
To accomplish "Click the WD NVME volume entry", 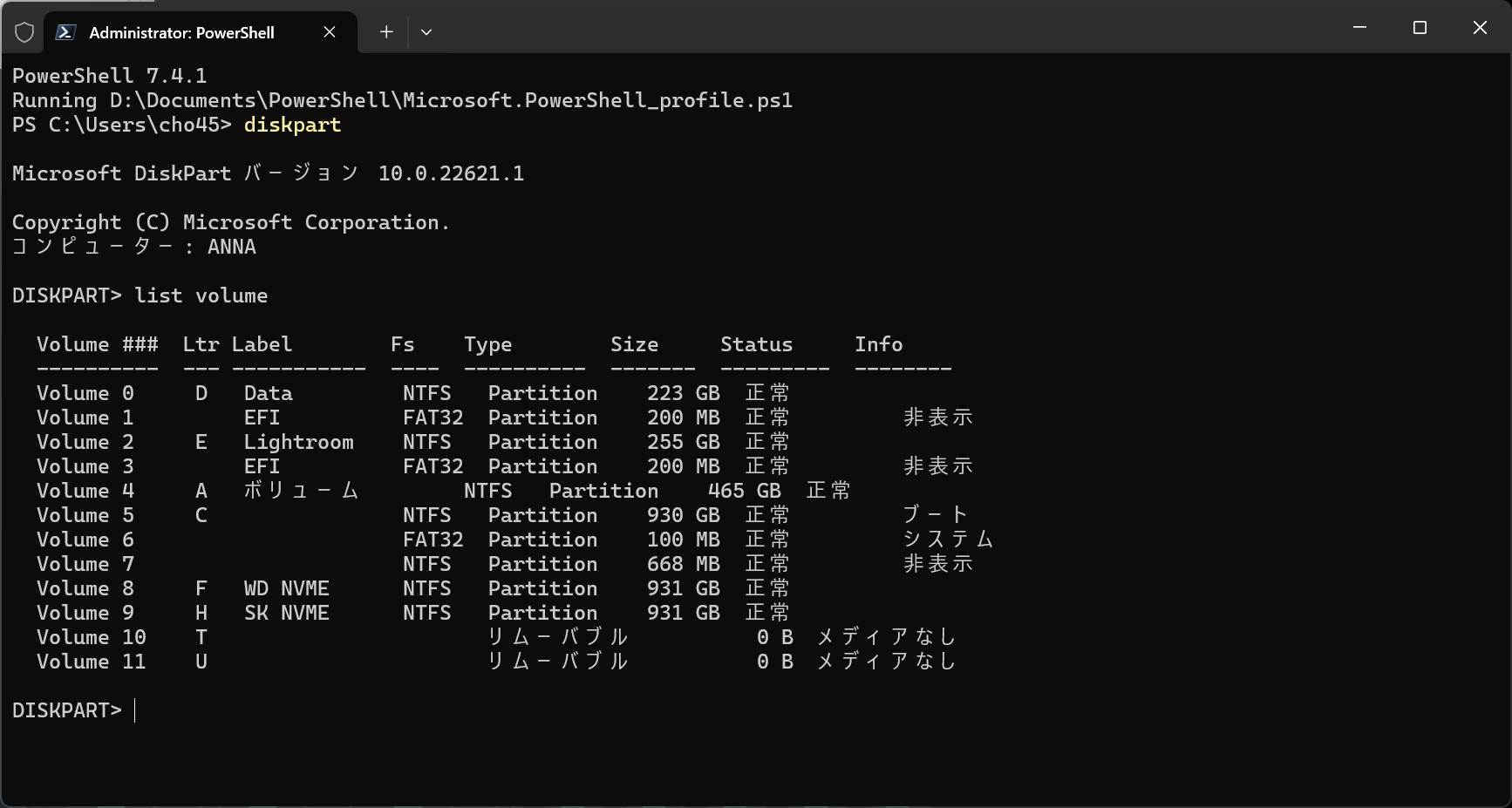I will click(286, 588).
